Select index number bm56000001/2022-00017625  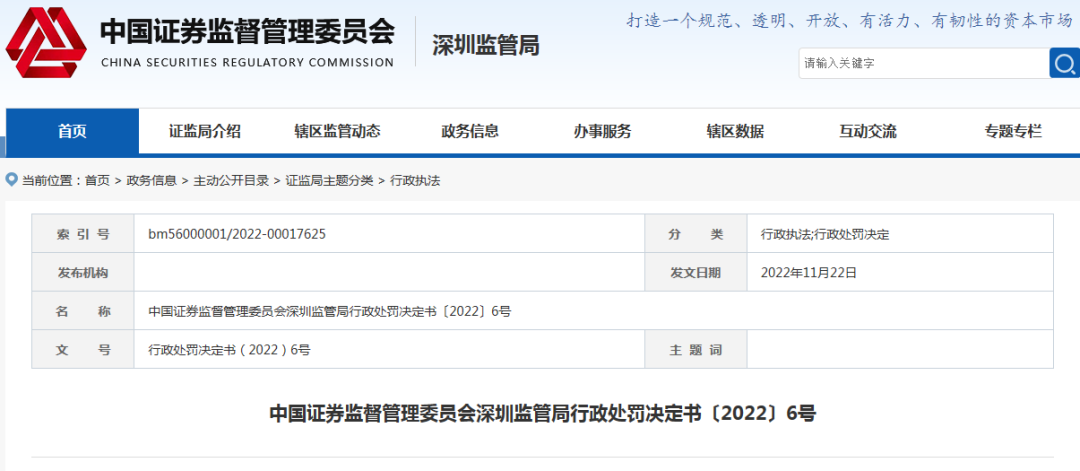tap(237, 234)
